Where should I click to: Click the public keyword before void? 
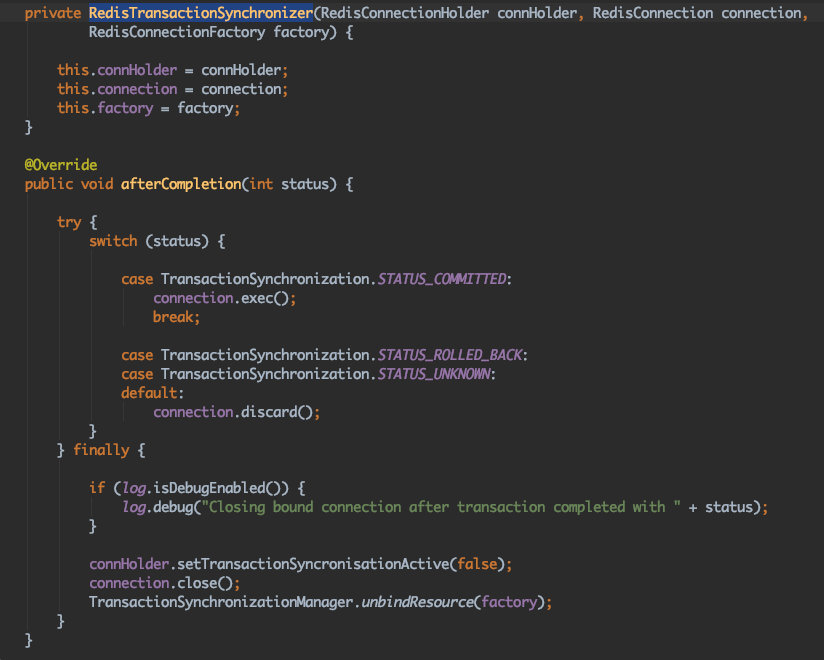[x=49, y=184]
